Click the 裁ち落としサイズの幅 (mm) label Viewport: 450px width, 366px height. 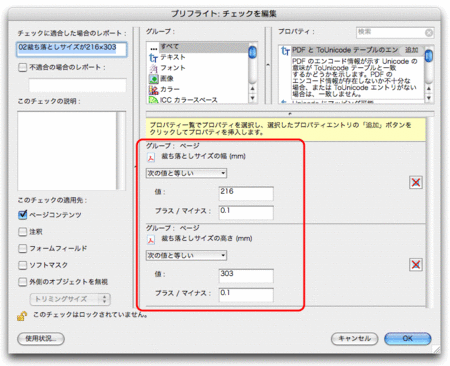coord(204,156)
